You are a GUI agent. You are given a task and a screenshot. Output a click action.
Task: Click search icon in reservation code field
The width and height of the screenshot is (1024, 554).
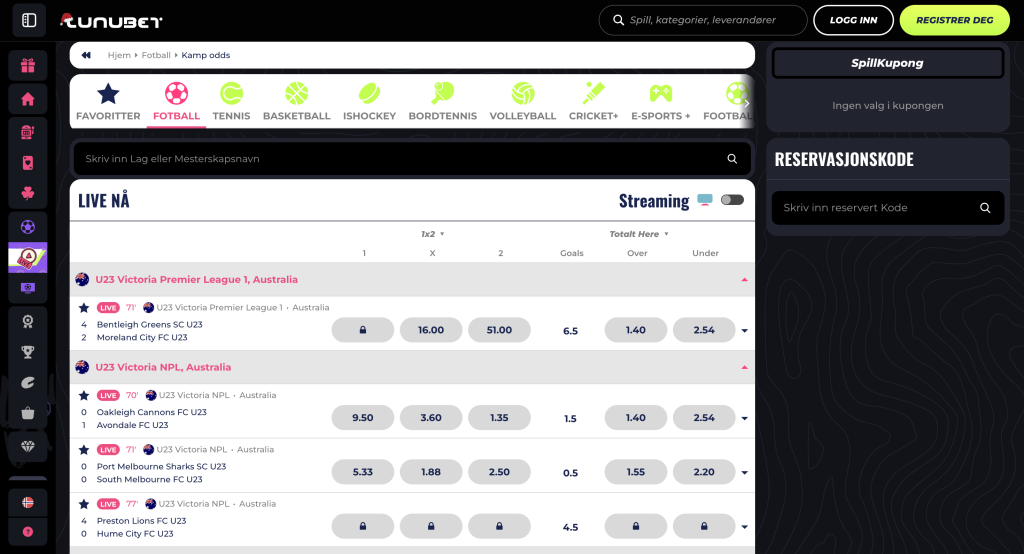(x=985, y=208)
